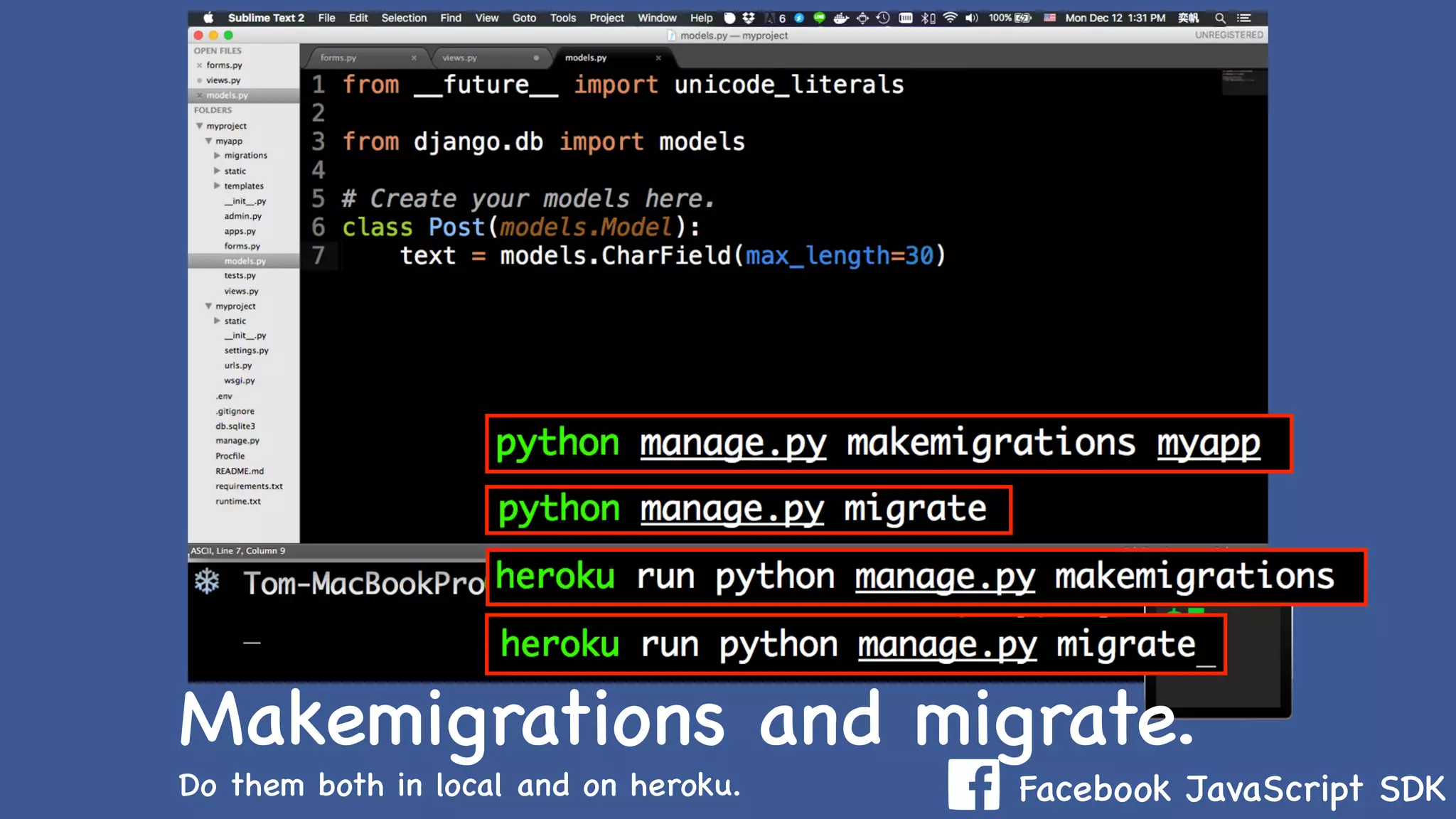Open the LINE menu bar icon
This screenshot has height=819, width=1456.
819,18
